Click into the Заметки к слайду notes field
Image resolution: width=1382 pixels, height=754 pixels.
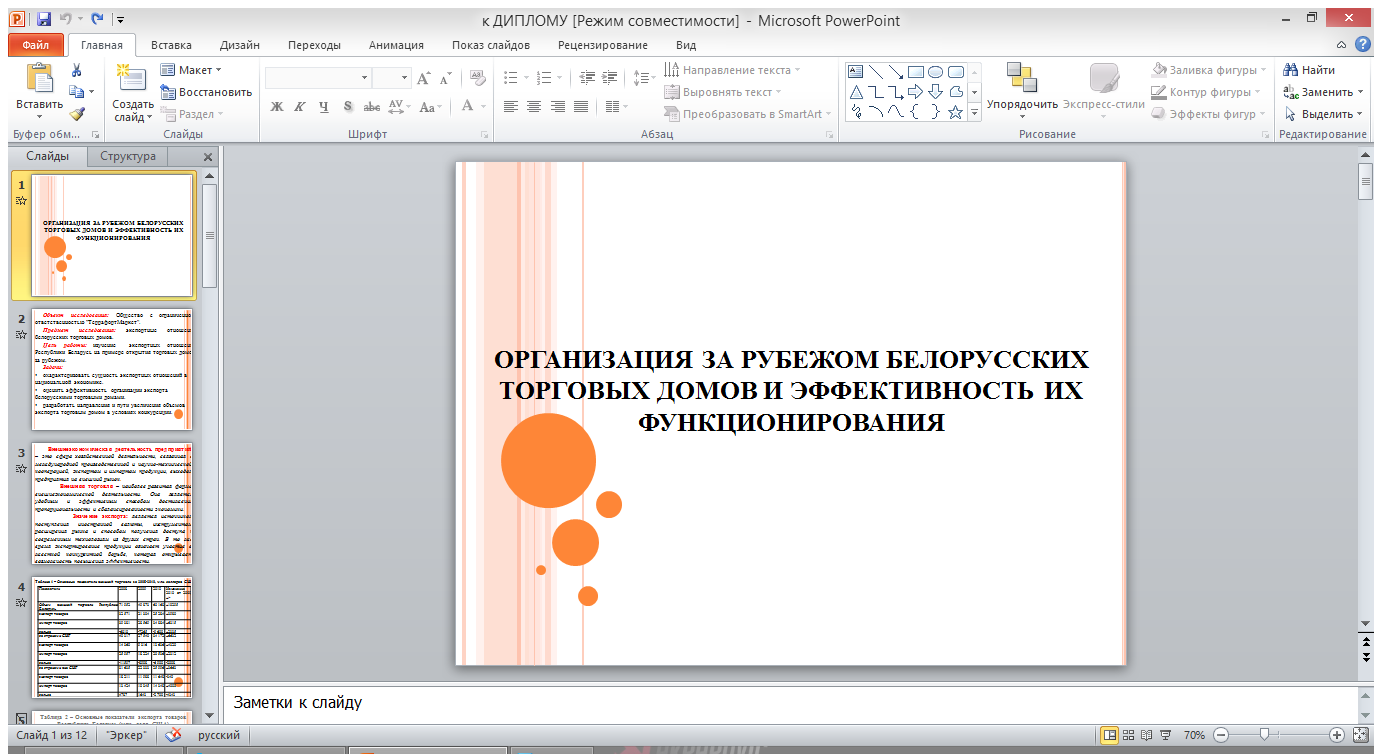[789, 703]
